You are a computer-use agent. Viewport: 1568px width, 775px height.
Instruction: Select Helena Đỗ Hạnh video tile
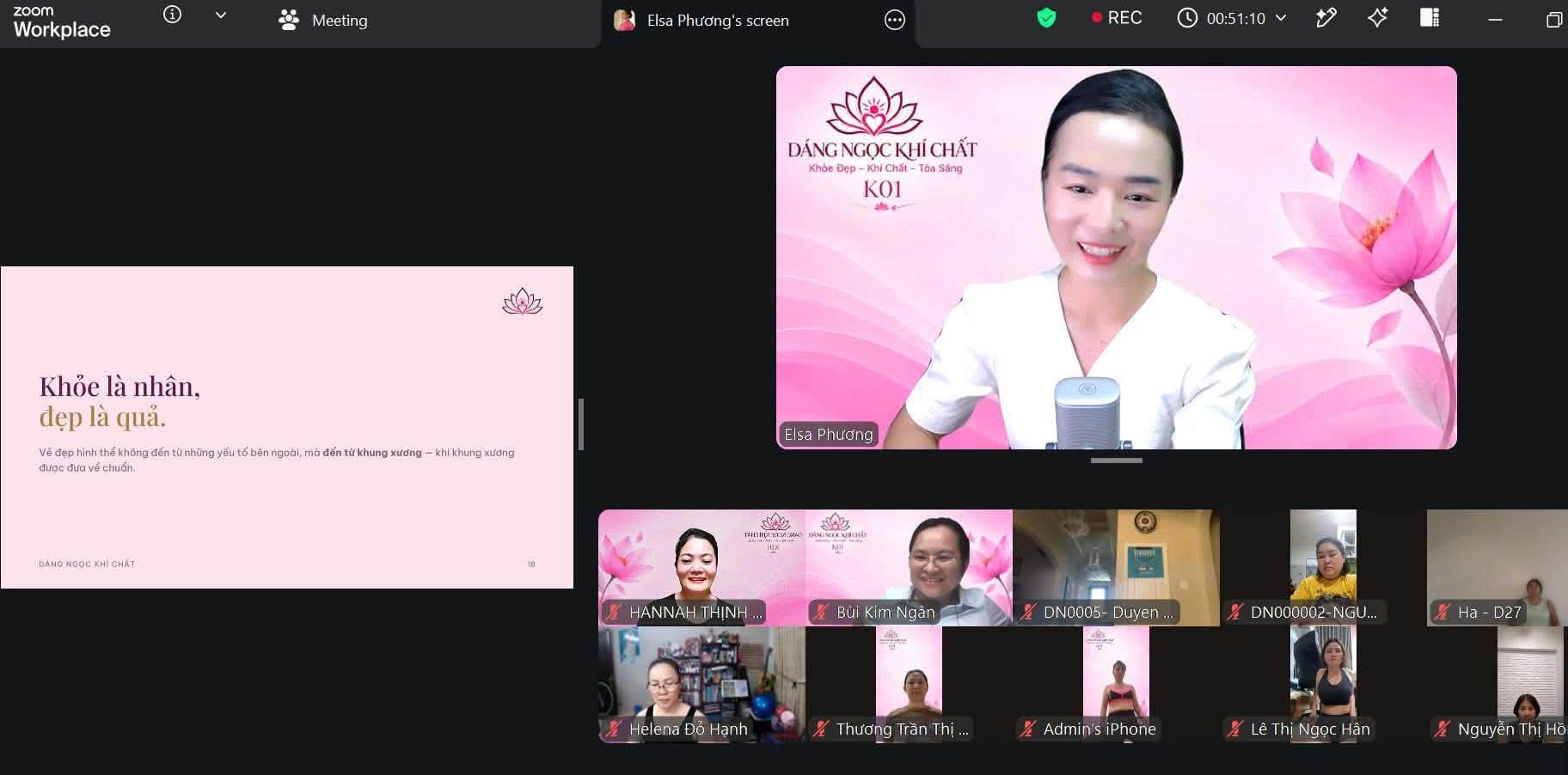click(701, 684)
